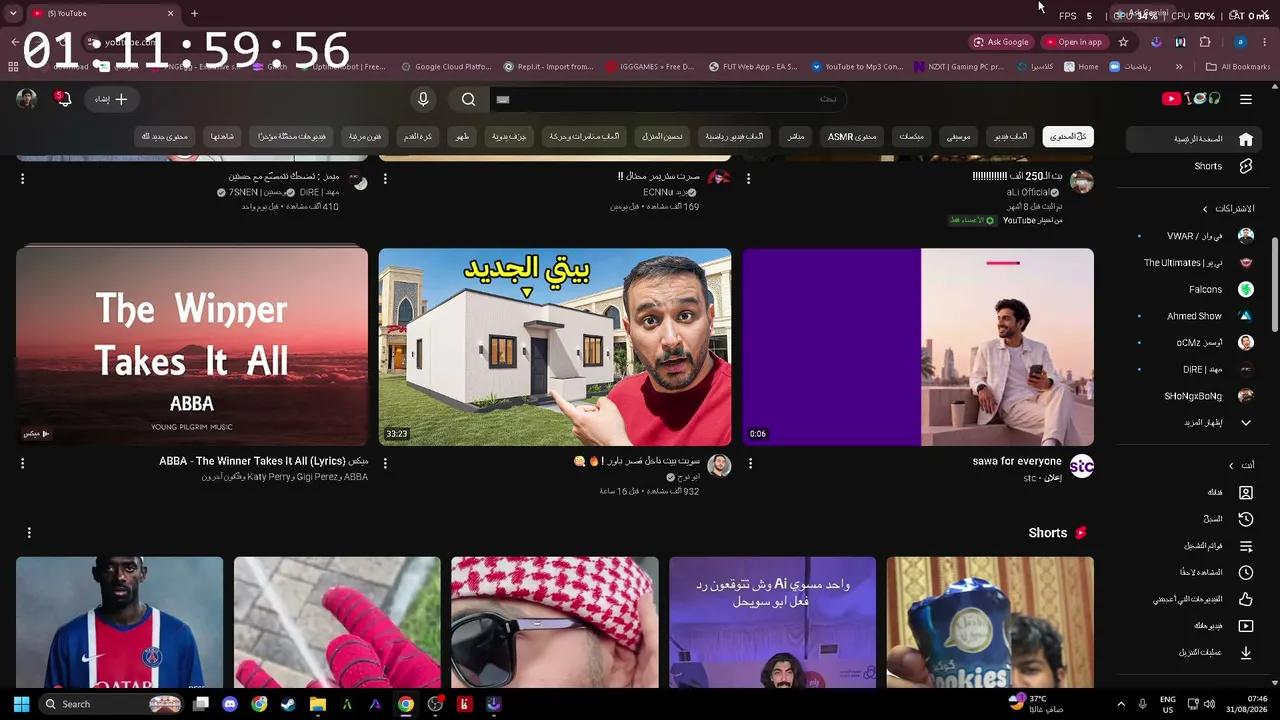Click Ask Google in the address bar
Viewport: 1280px width, 720px height.
pyautogui.click(x=1001, y=42)
